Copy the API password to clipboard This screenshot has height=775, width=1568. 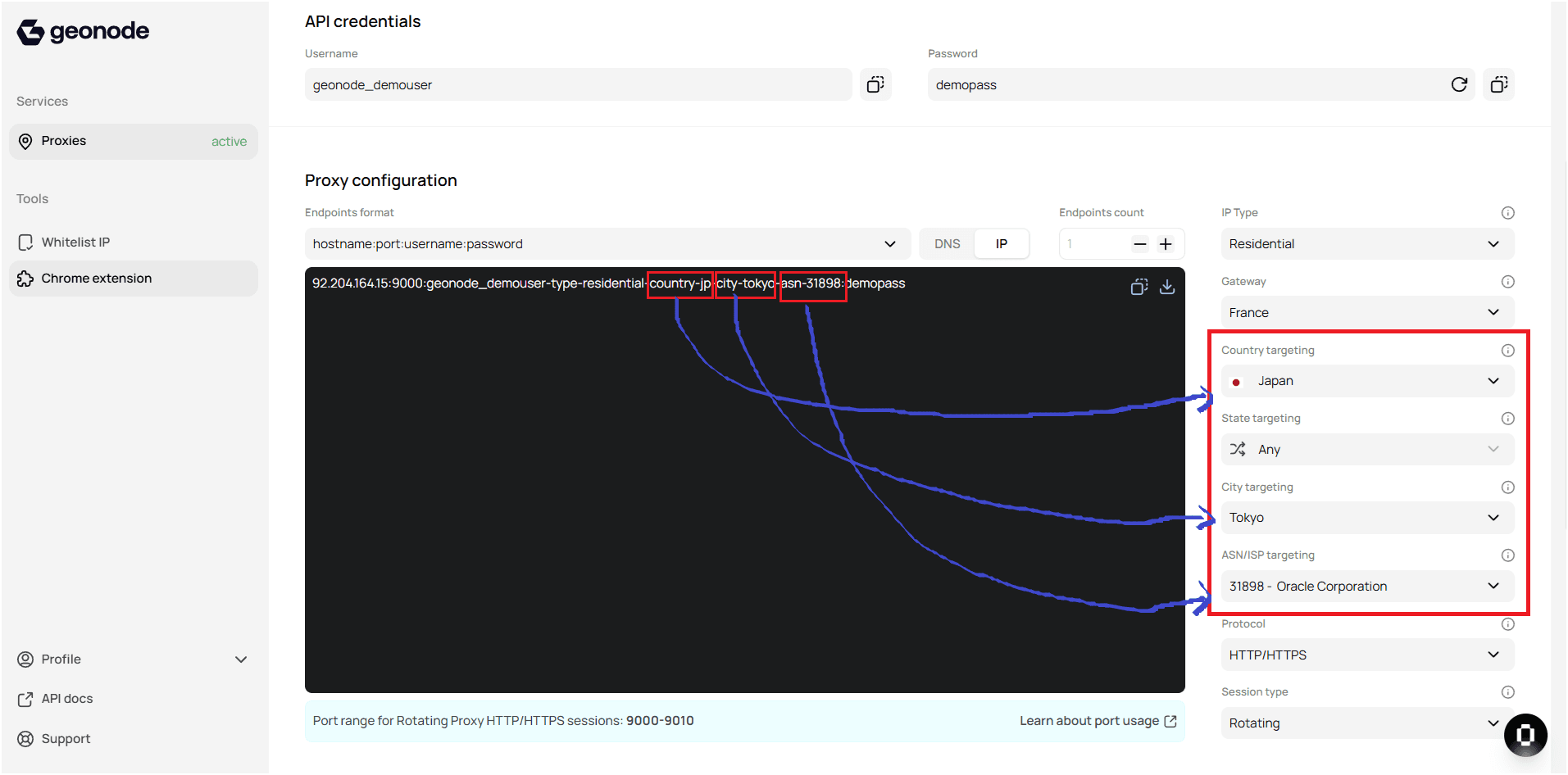point(1498,84)
